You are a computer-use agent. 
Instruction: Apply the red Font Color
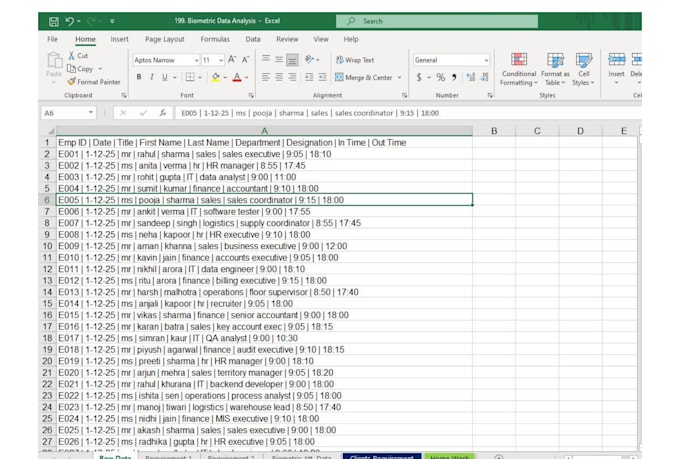tap(237, 77)
